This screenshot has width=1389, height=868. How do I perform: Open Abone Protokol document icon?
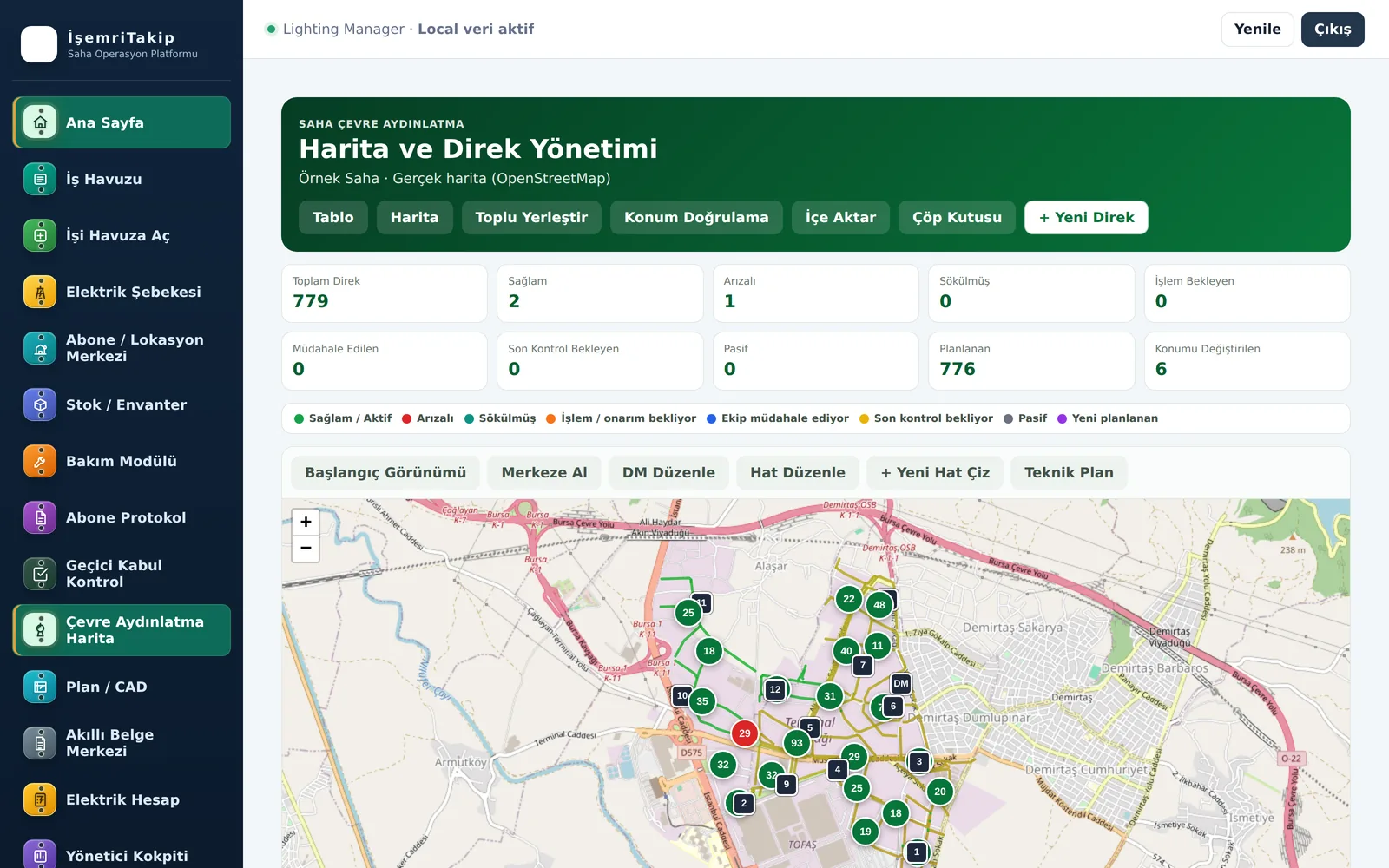coord(40,517)
